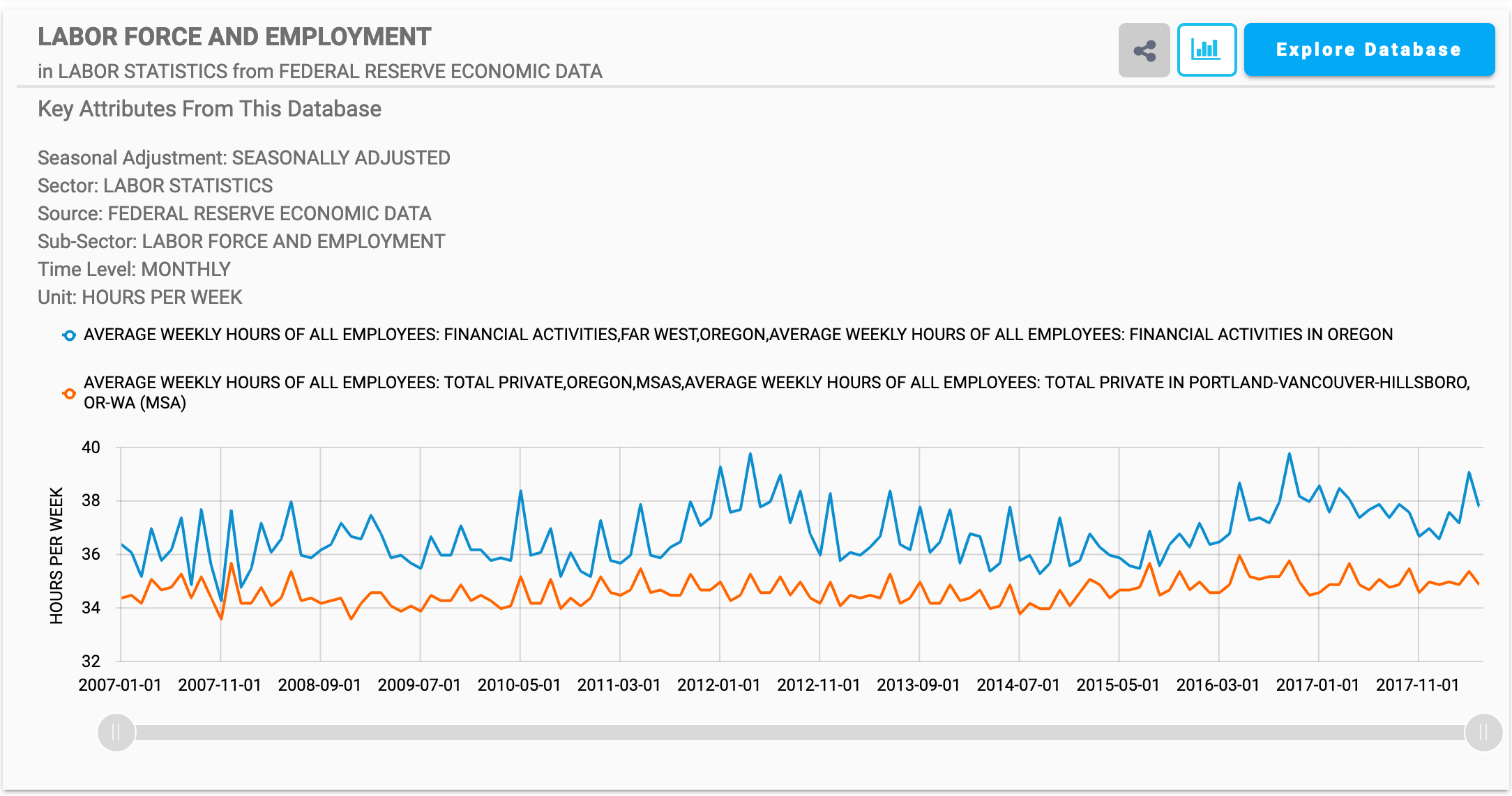Image resolution: width=1512 pixels, height=796 pixels.
Task: Click the Explore Database button
Action: tap(1369, 49)
